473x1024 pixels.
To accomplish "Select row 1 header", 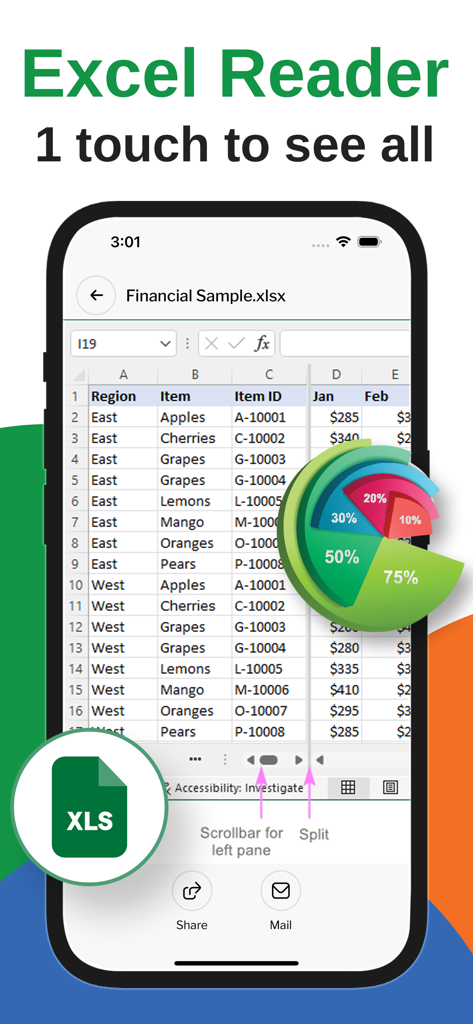I will (78, 396).
